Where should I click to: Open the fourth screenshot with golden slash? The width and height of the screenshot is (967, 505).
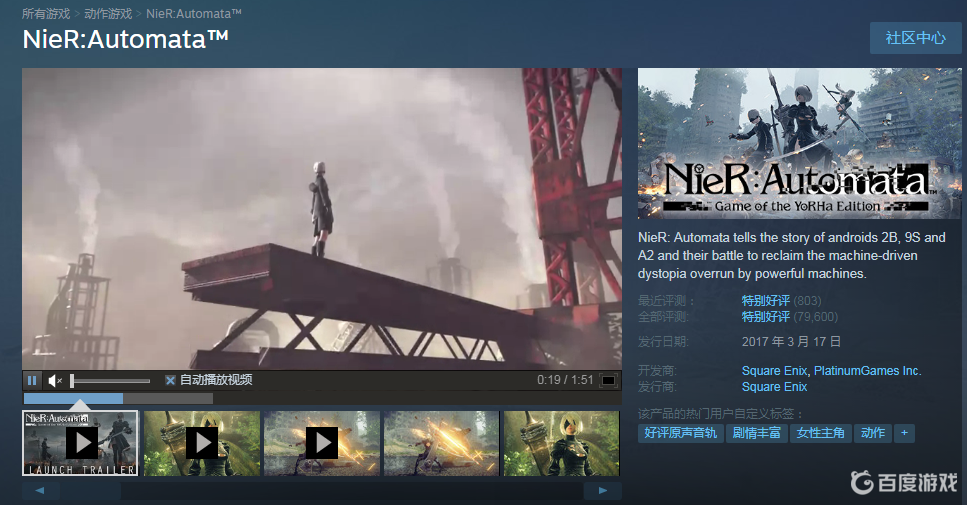tap(441, 443)
